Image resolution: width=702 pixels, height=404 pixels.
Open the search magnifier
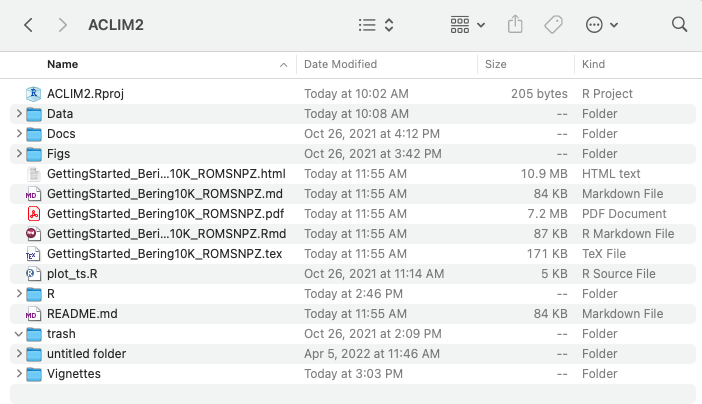click(x=679, y=24)
